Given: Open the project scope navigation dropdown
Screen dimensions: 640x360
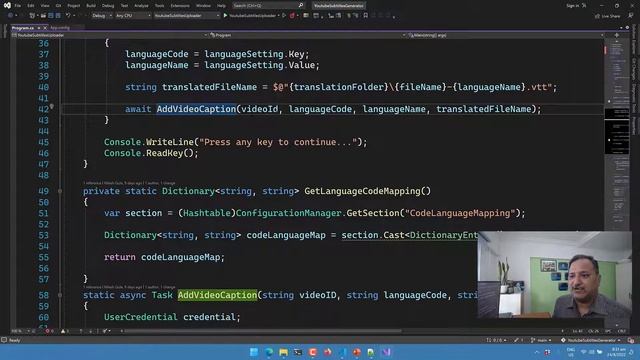Looking at the screenshot, I should tap(109, 35).
